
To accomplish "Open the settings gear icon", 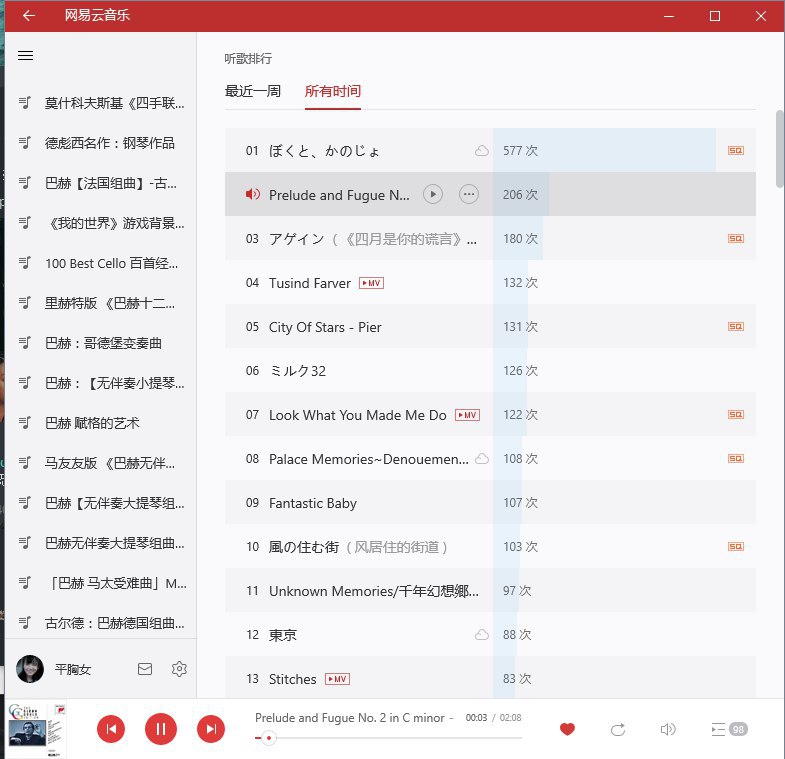I will point(179,669).
